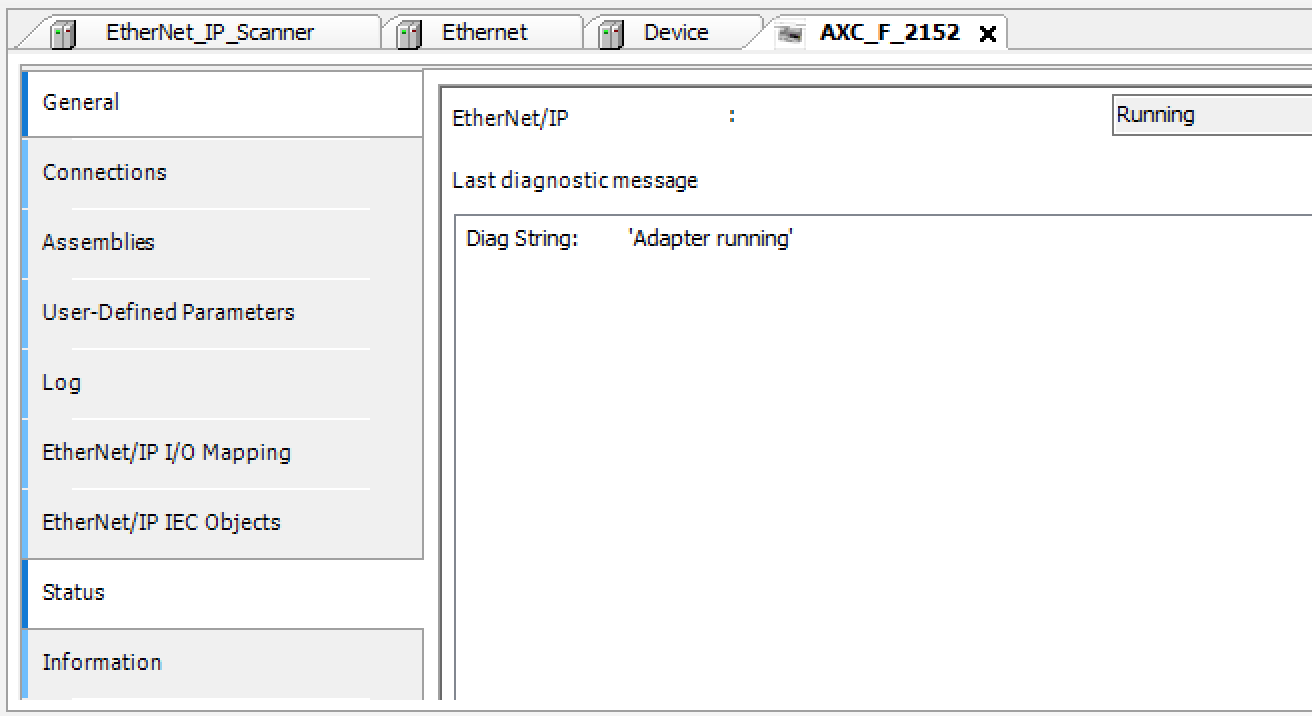Click the 'Adapter running' diagnostic string

[711, 240]
